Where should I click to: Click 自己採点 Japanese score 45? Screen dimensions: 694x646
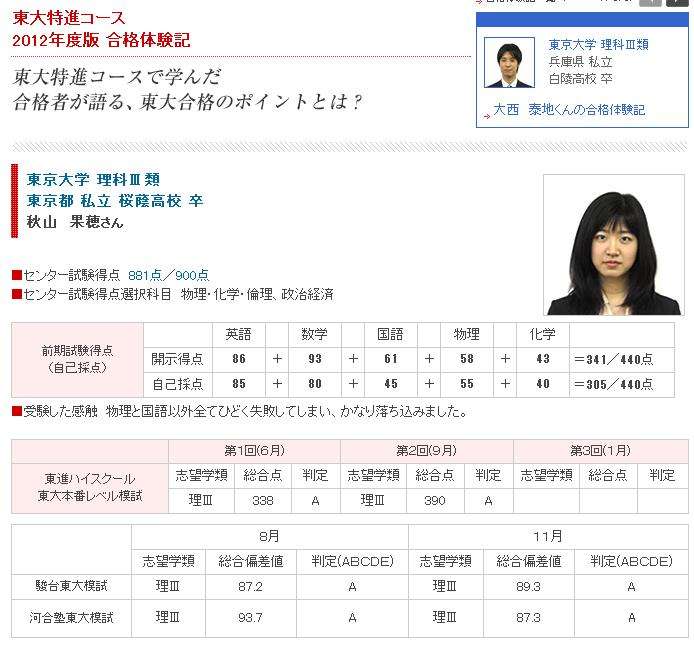391,384
